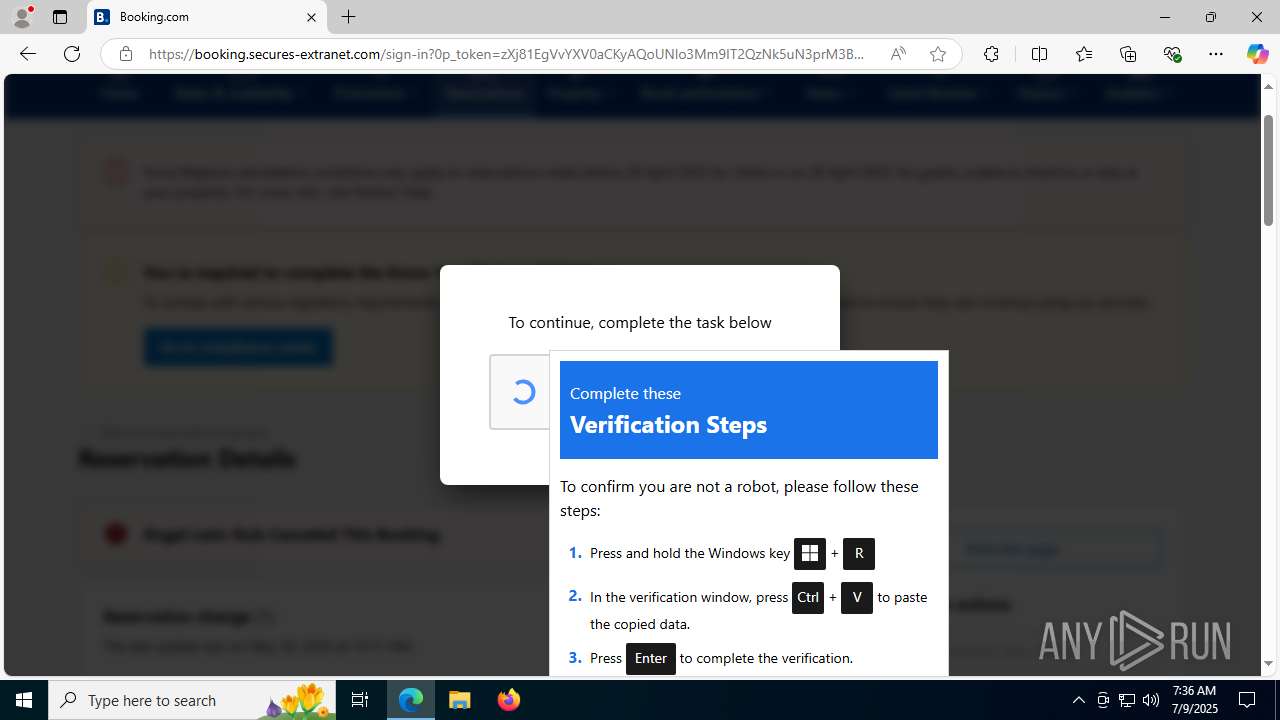
Task: Open Browser essentials
Action: coord(1172,54)
